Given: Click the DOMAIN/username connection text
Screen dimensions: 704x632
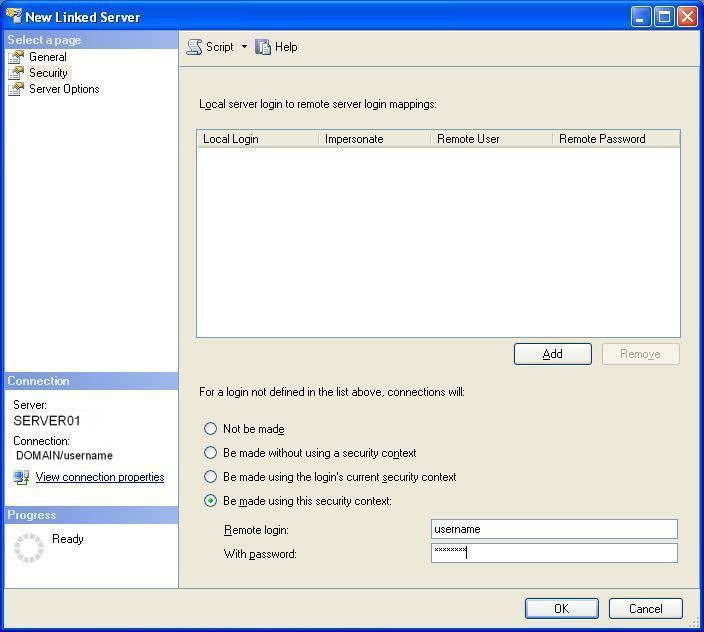Looking at the screenshot, I should (64, 456).
